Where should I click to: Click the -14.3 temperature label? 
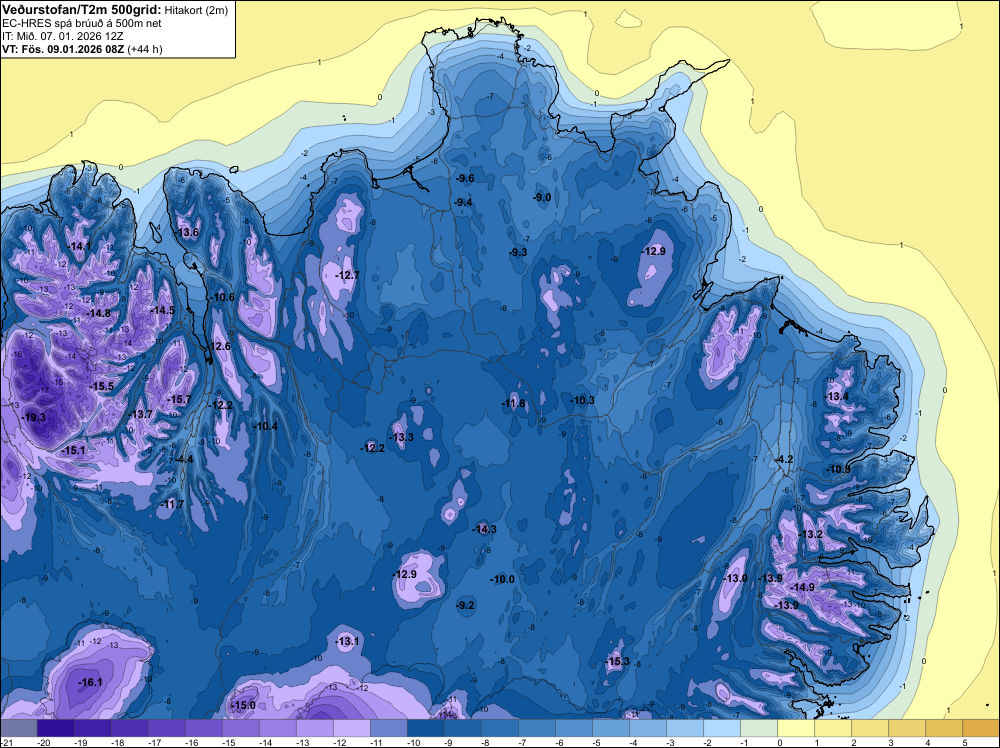(x=485, y=529)
